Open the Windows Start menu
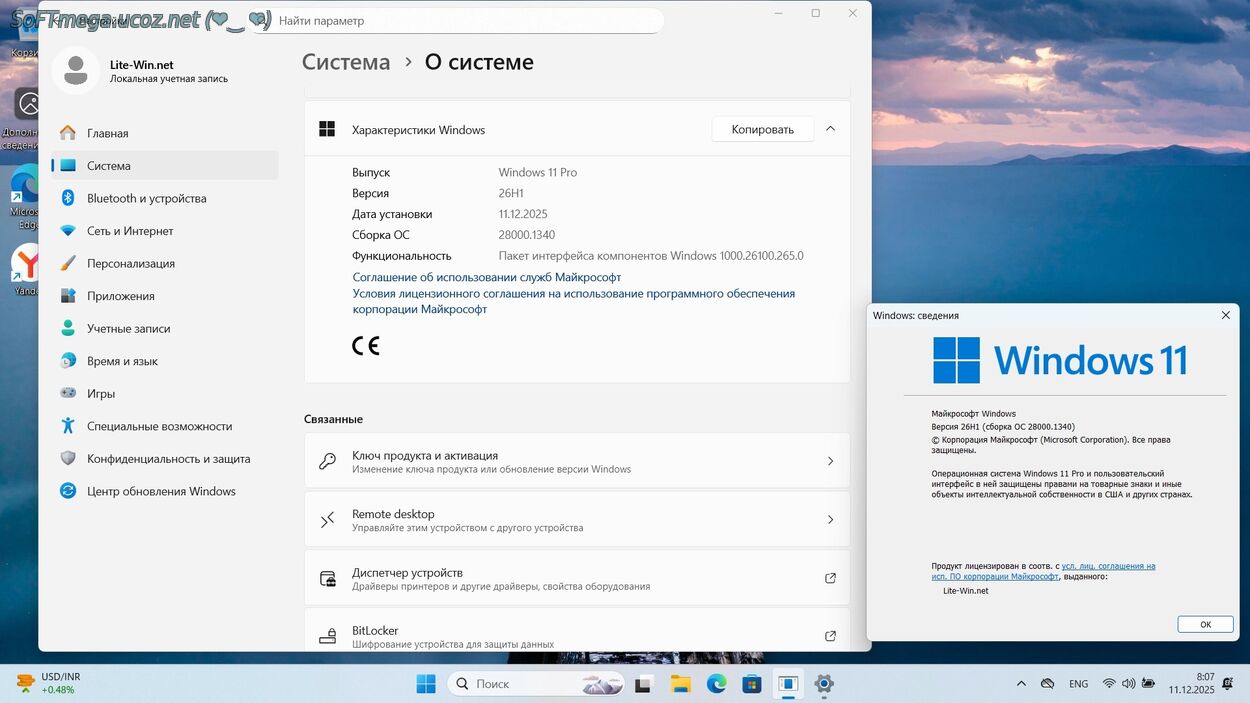 click(x=426, y=684)
